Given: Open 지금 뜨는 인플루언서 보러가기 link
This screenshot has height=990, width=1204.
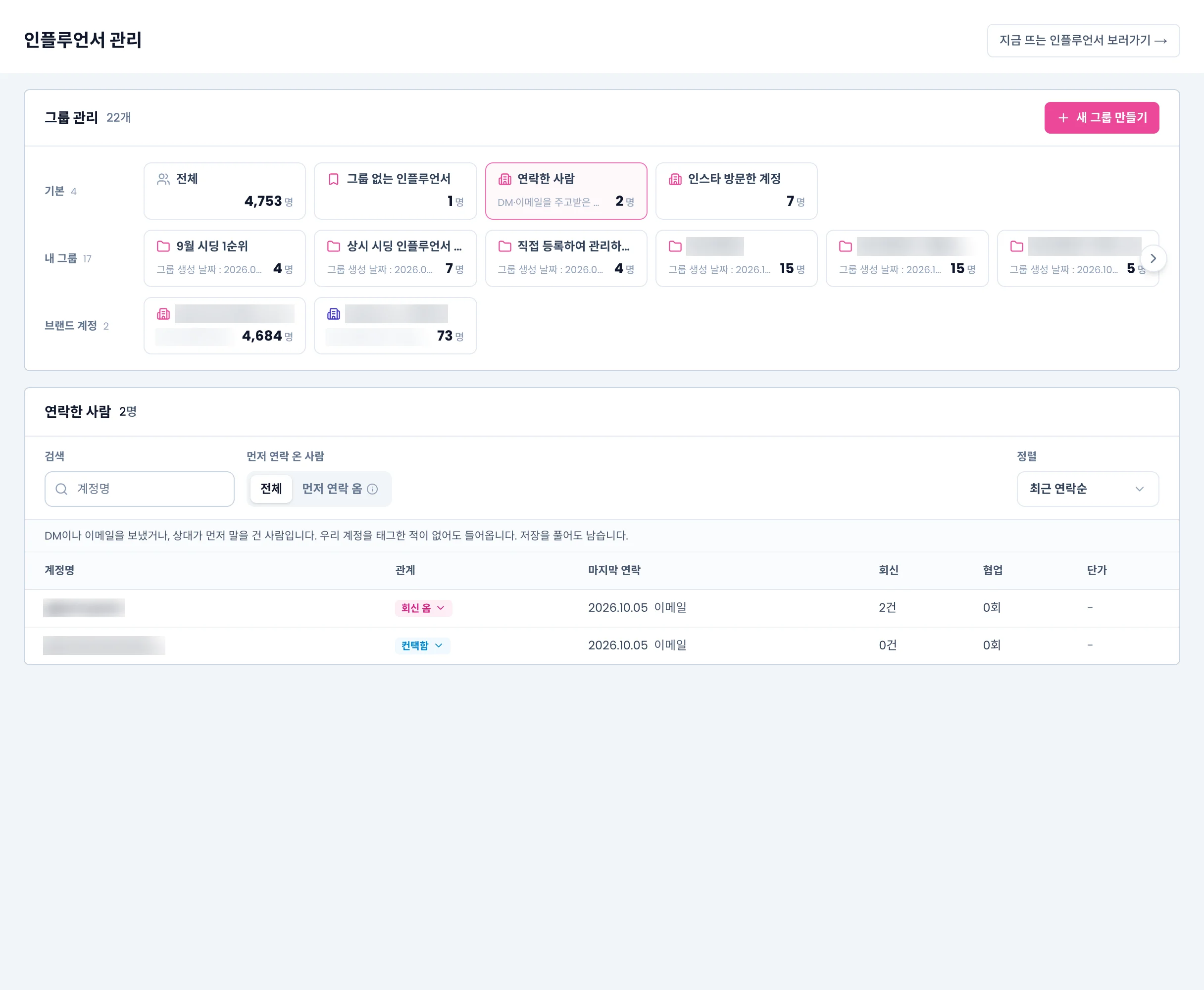Looking at the screenshot, I should (1083, 41).
